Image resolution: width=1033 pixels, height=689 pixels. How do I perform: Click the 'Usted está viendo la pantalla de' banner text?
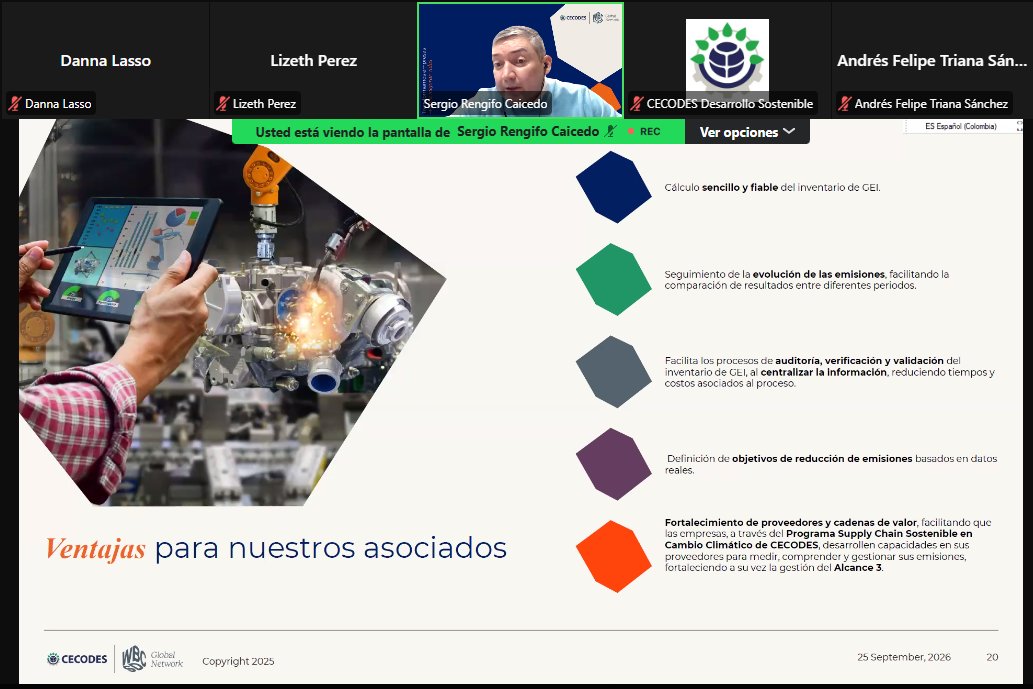pos(352,132)
